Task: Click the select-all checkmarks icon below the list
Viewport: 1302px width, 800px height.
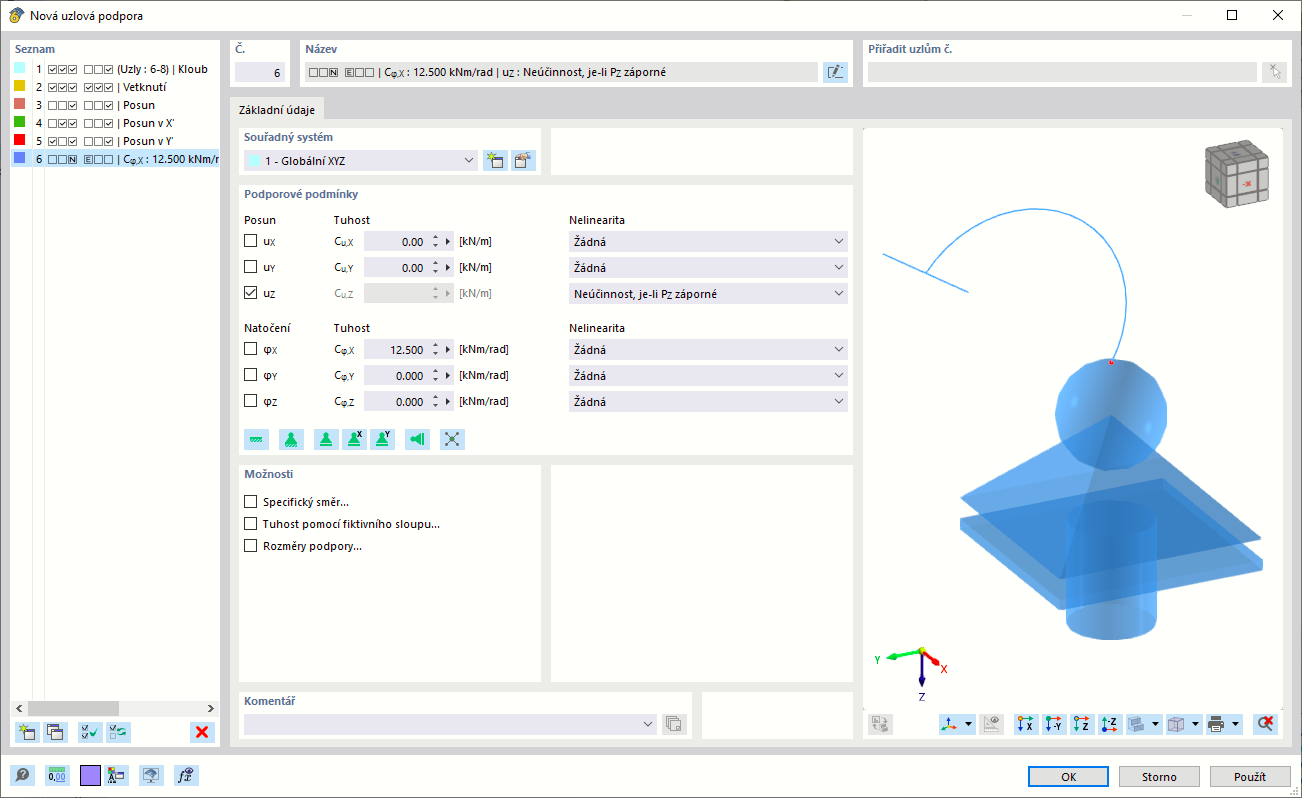Action: pyautogui.click(x=90, y=732)
